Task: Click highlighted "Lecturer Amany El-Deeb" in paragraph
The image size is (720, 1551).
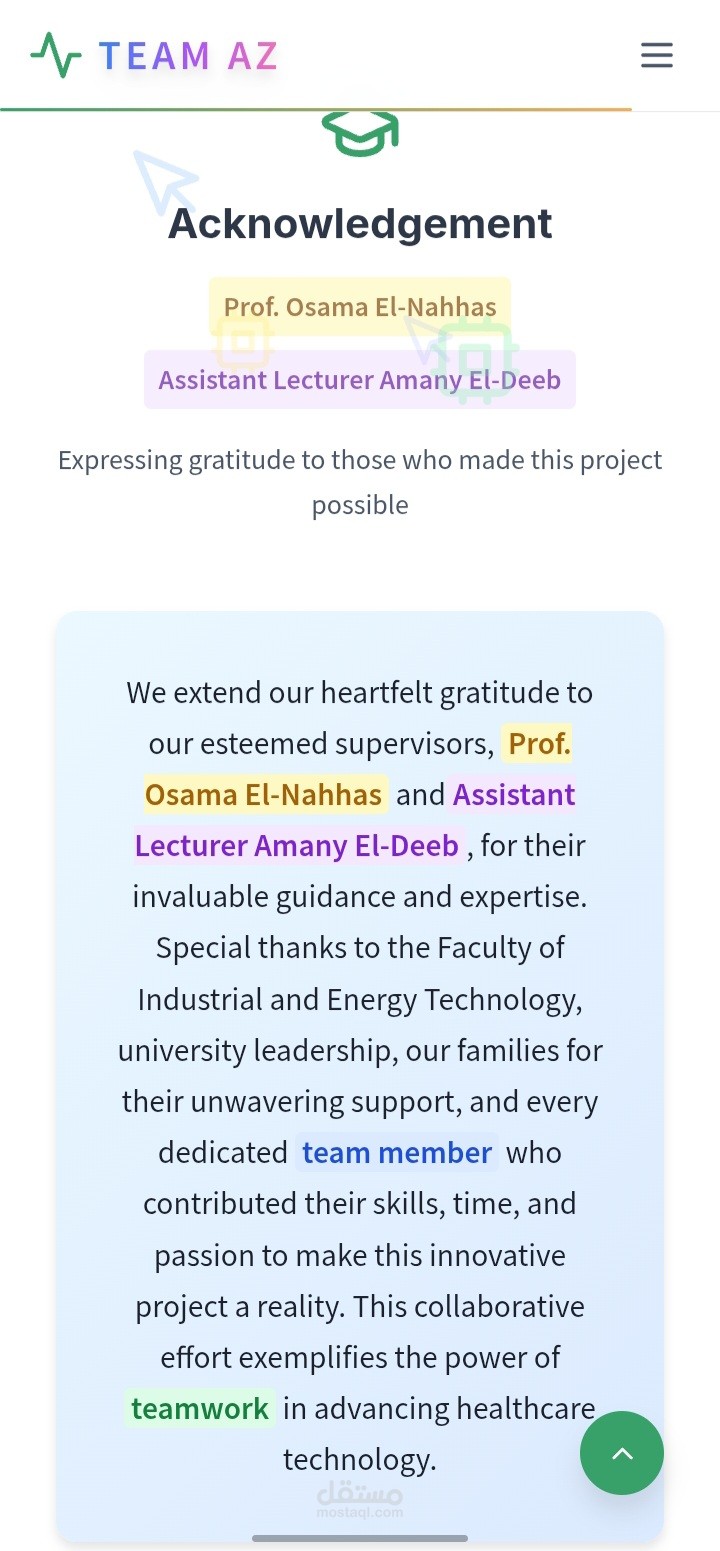Action: (x=297, y=846)
